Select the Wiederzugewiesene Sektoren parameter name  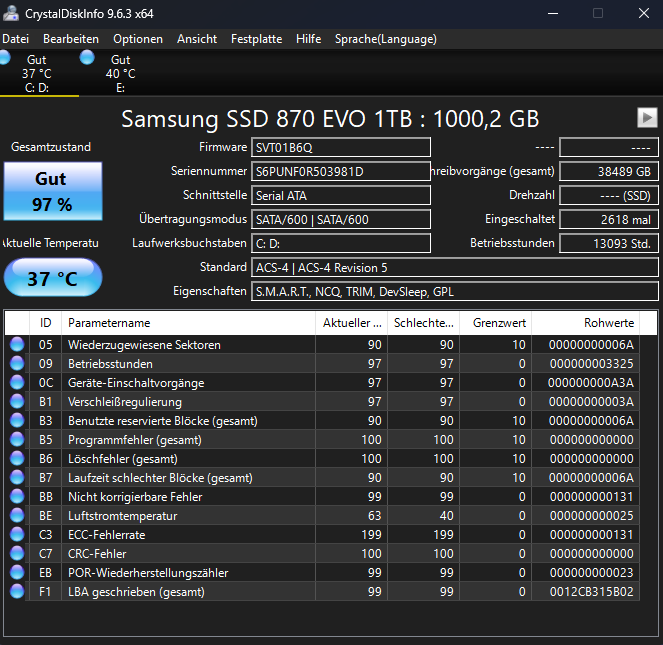pyautogui.click(x=144, y=345)
